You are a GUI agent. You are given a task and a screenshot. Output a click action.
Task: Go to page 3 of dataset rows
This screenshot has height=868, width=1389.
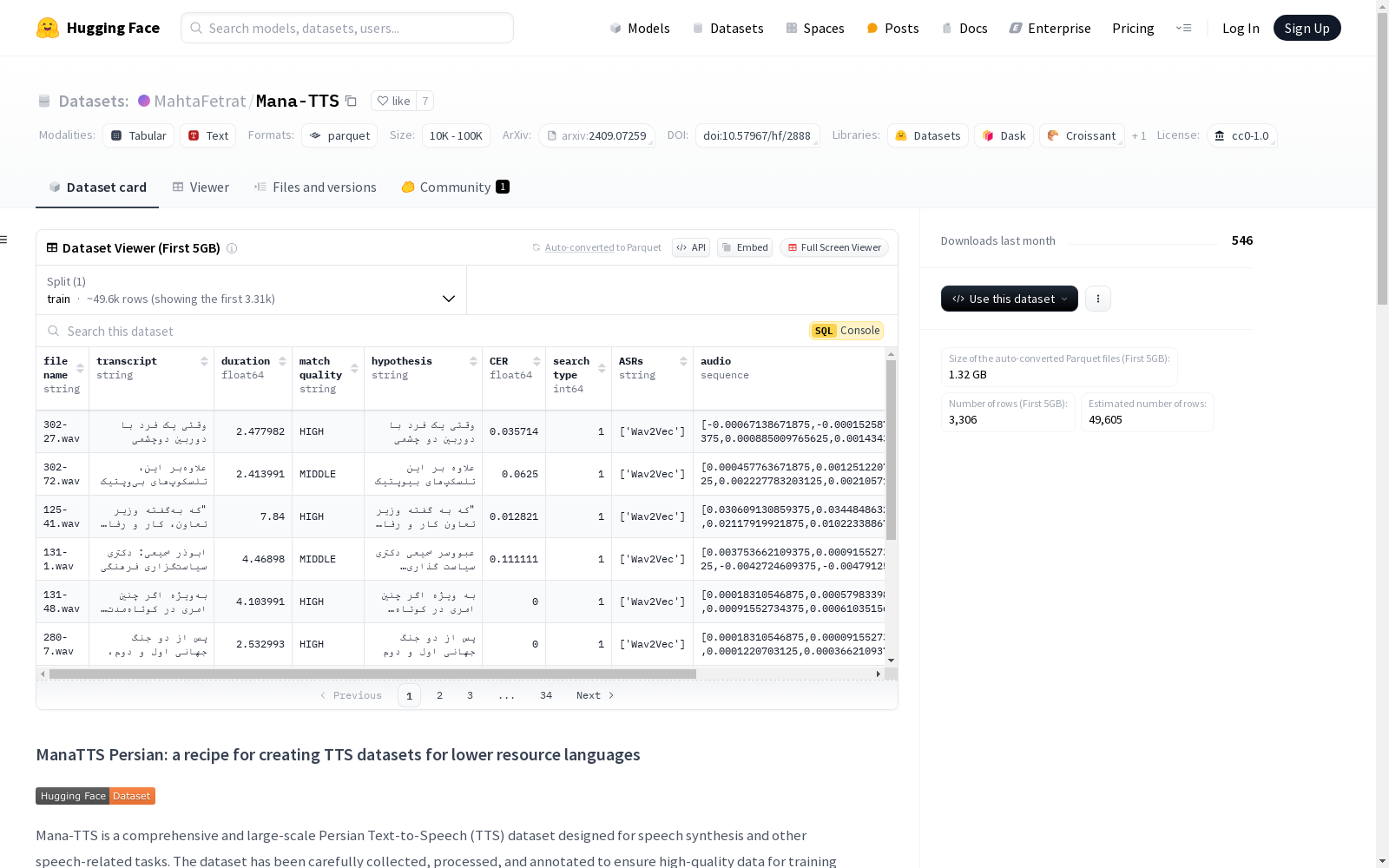[471, 695]
